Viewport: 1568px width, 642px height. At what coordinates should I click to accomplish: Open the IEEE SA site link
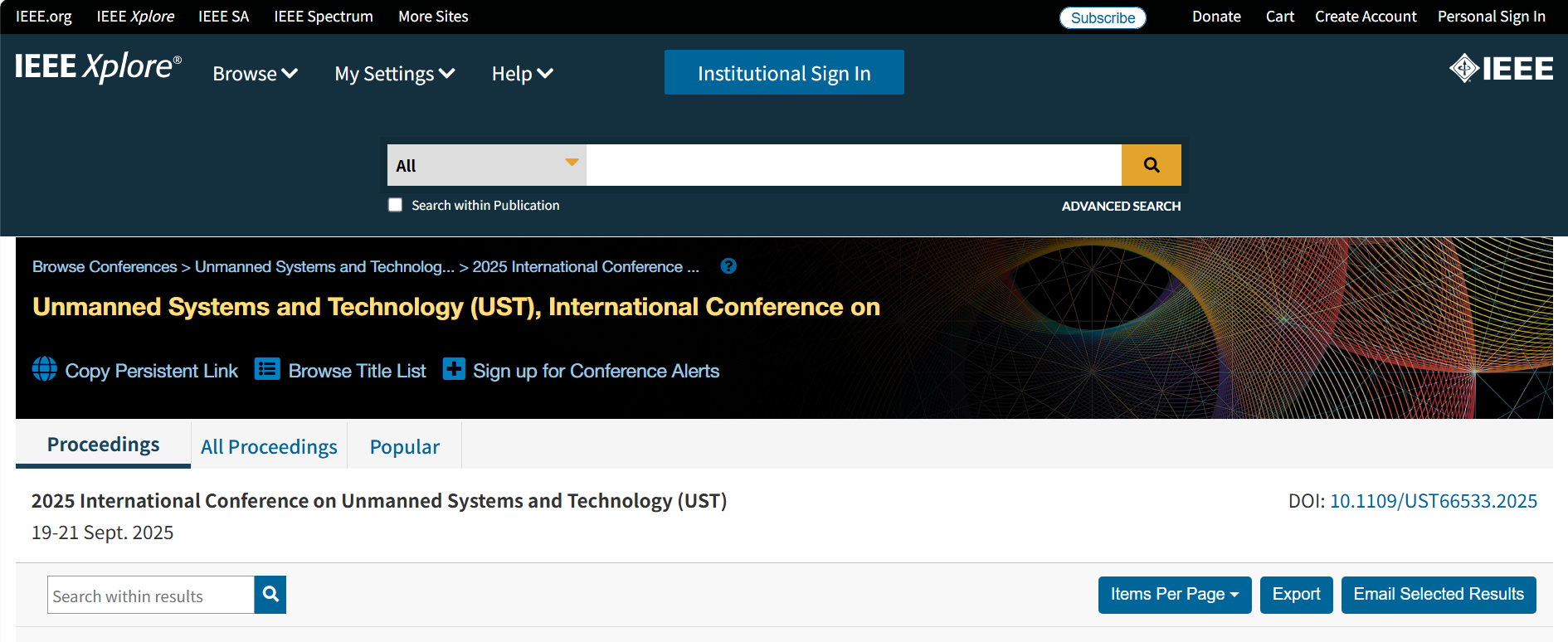pyautogui.click(x=224, y=17)
